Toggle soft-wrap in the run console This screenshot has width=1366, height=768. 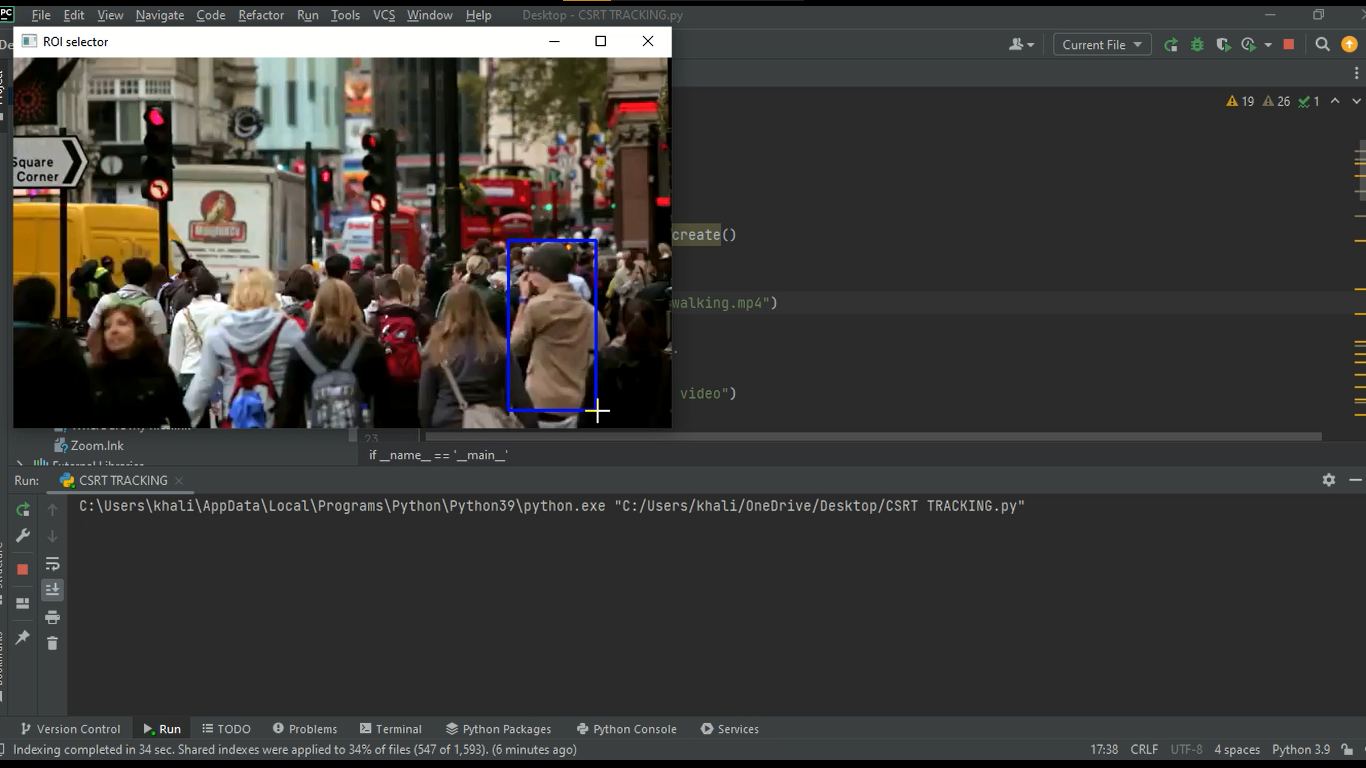pyautogui.click(x=52, y=563)
